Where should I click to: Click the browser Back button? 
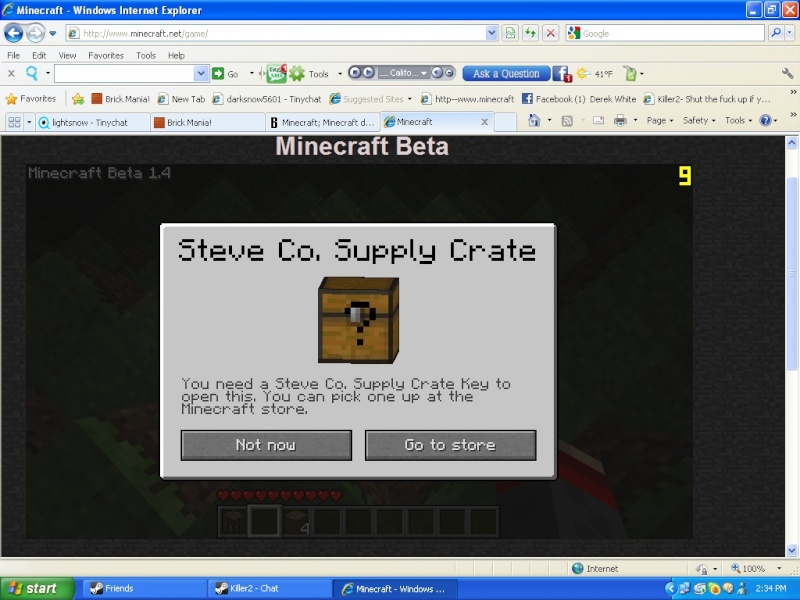pos(14,33)
